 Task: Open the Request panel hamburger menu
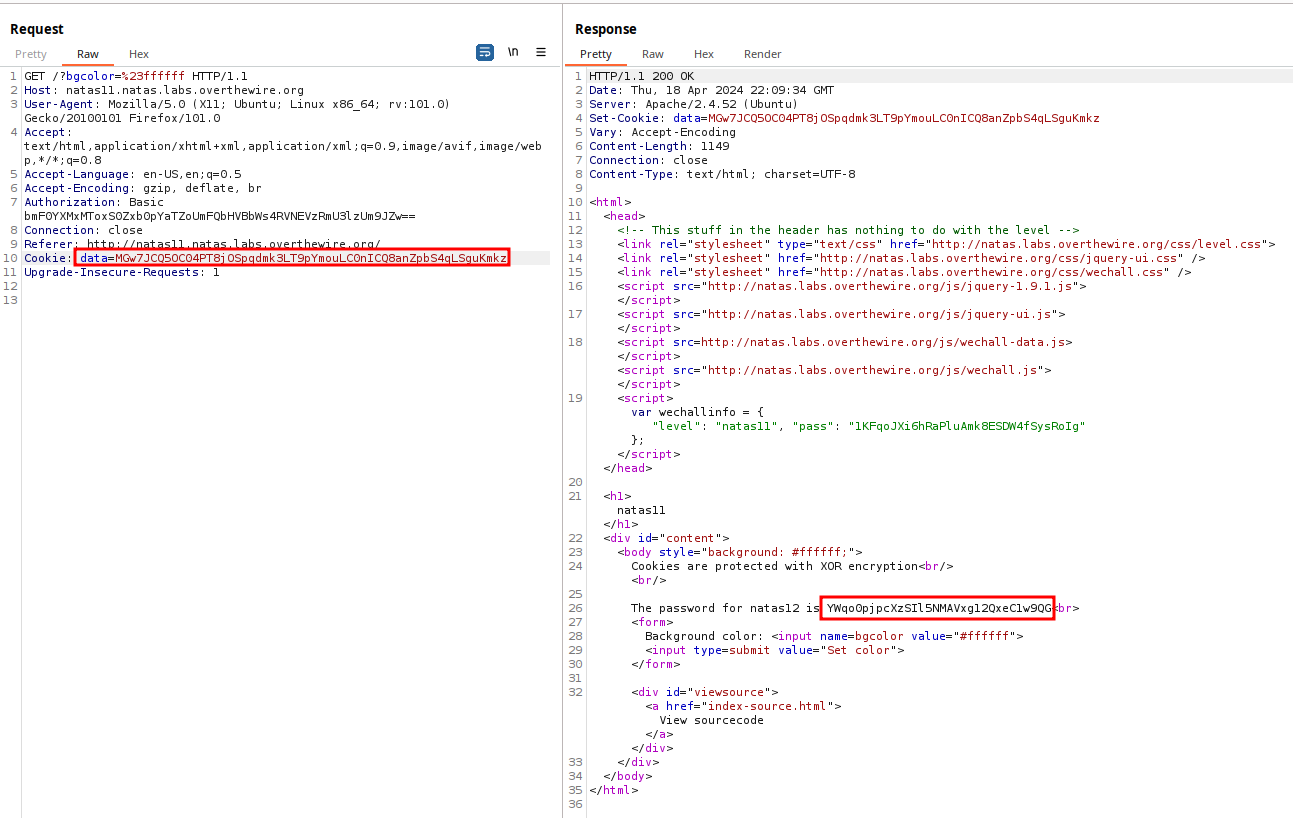(x=541, y=52)
